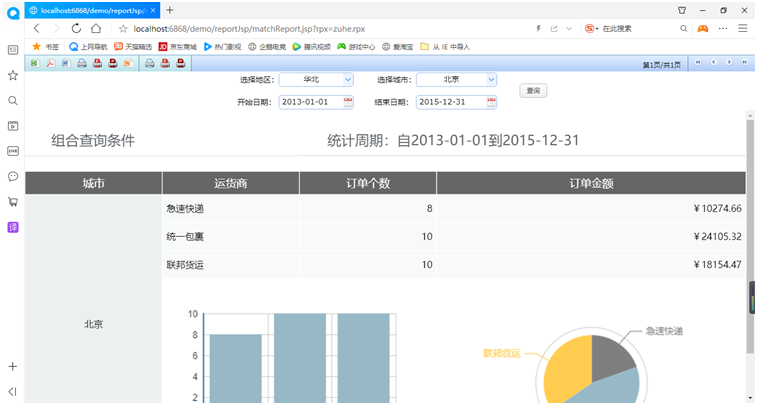Reload the page with refresh icon
Screen dimensions: 757x405
tap(76, 28)
